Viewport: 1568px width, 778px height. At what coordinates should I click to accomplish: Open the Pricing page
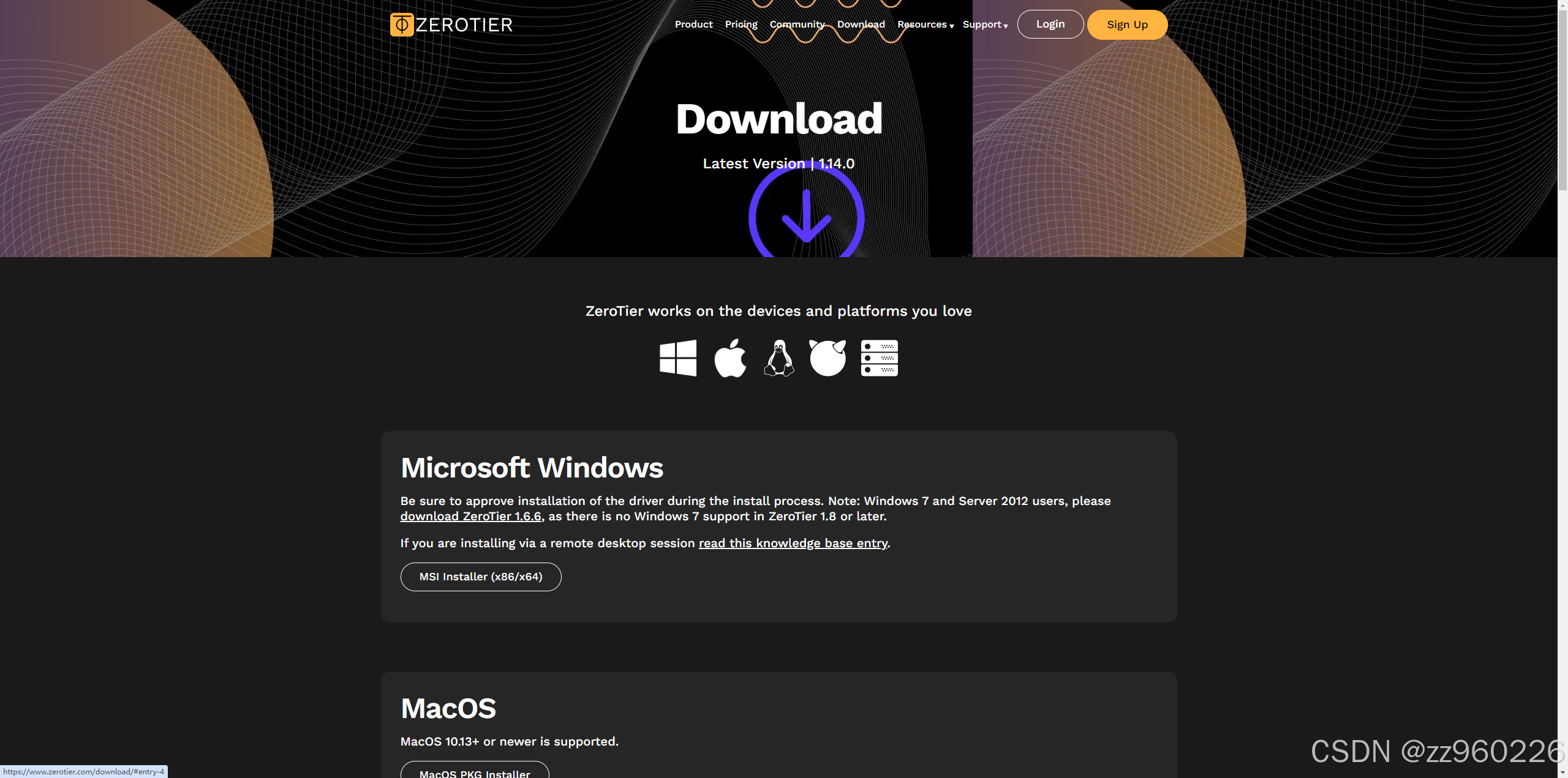[741, 24]
